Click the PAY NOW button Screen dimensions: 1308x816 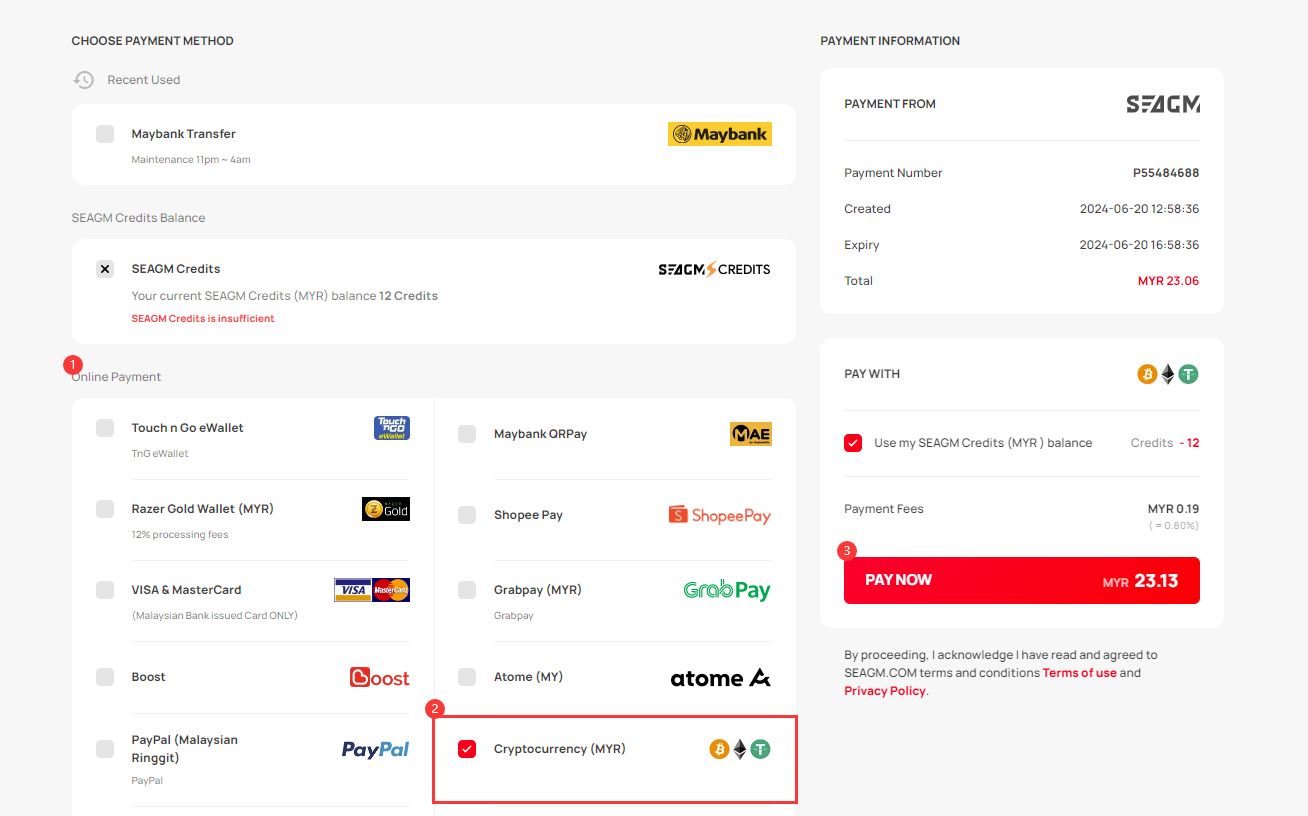[x=1022, y=580]
